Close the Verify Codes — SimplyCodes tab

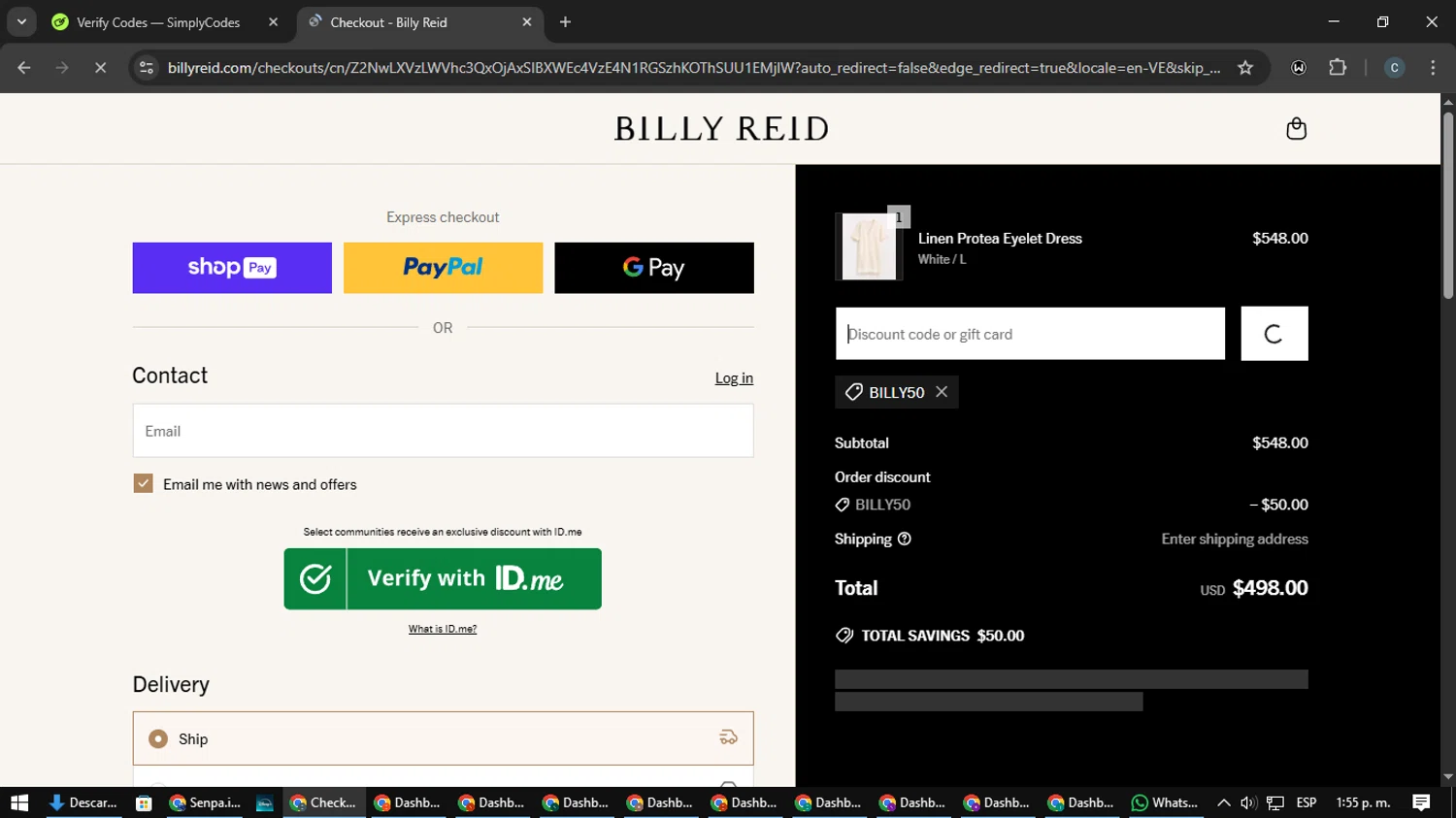point(273,22)
